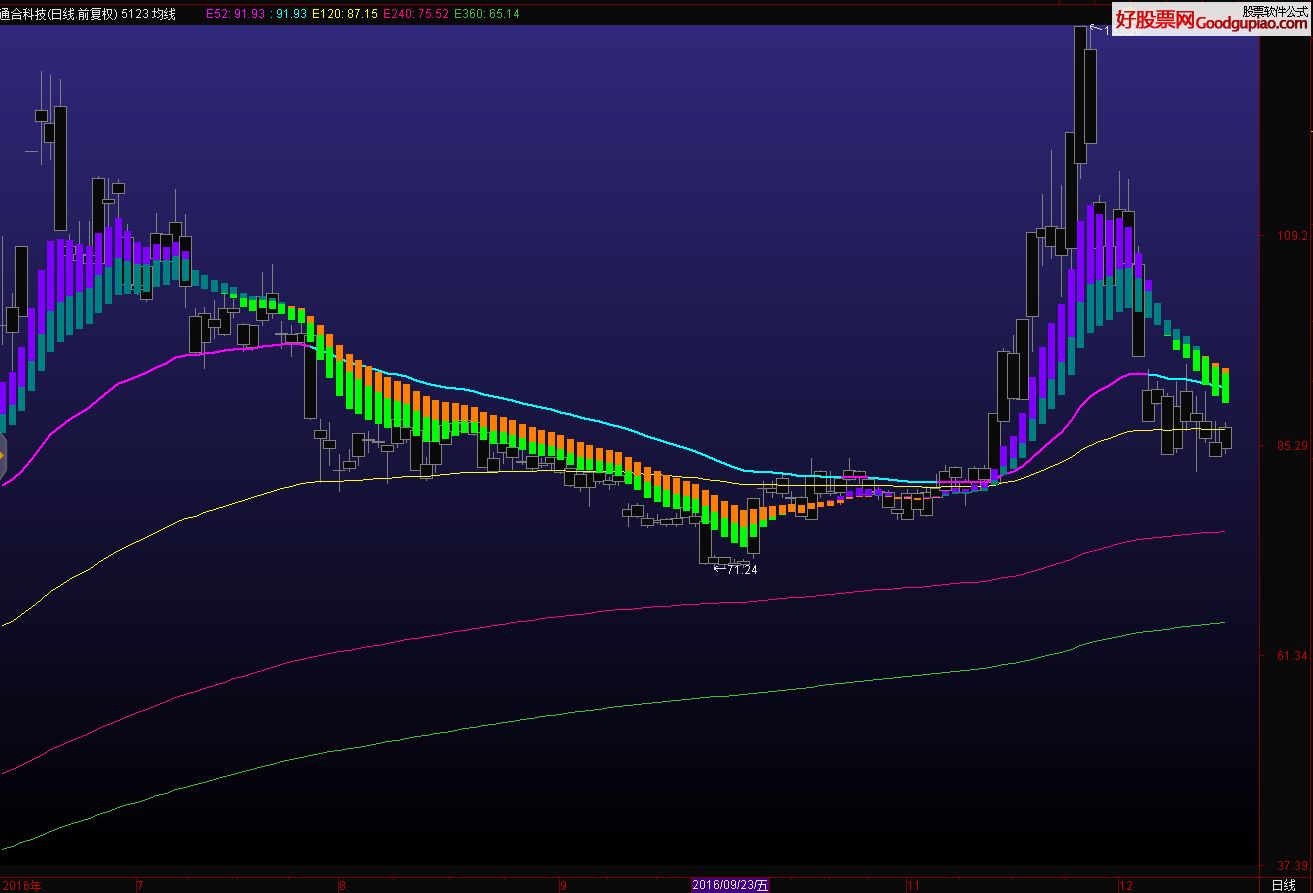Viewport: 1313px width, 893px height.
Task: Click the 2016年 date axis label
Action: (21, 885)
